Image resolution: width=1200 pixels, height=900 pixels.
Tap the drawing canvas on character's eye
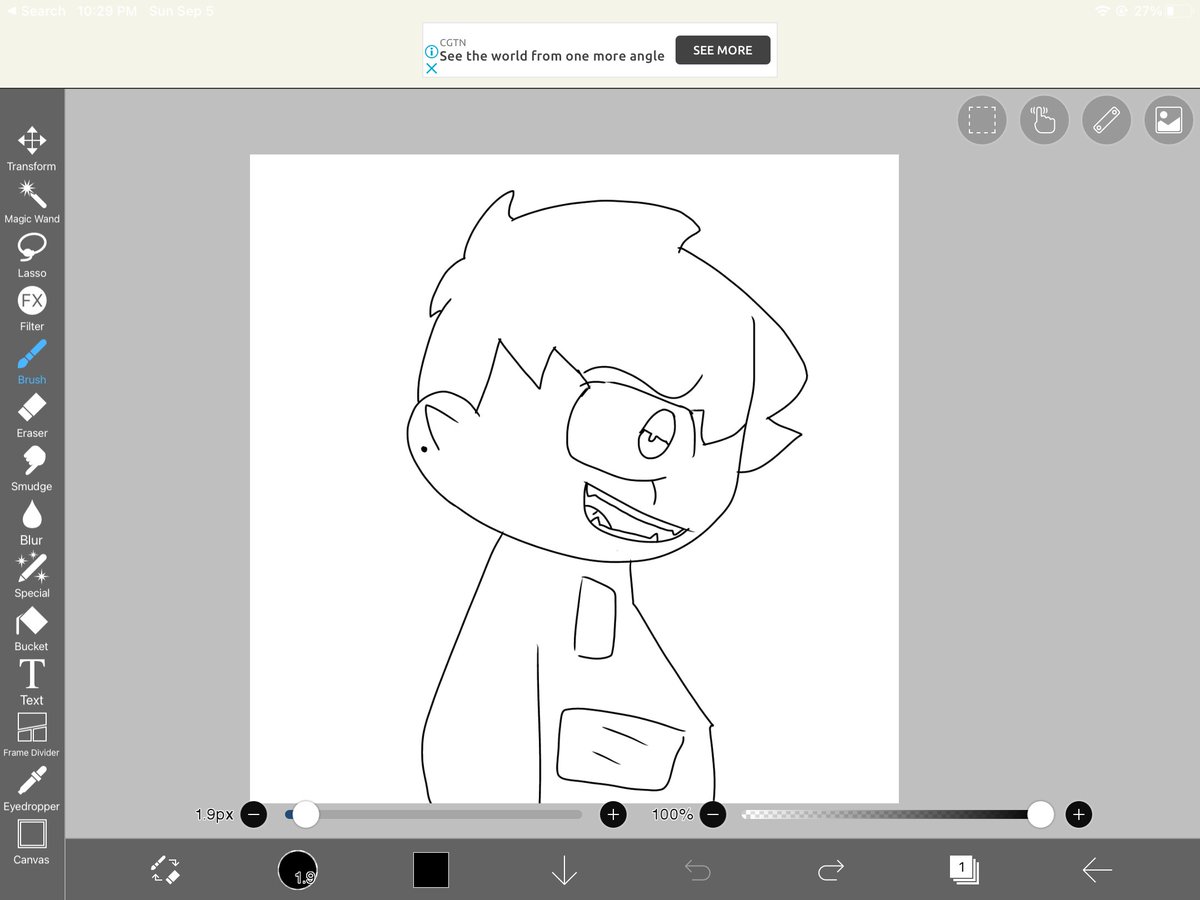(x=657, y=434)
